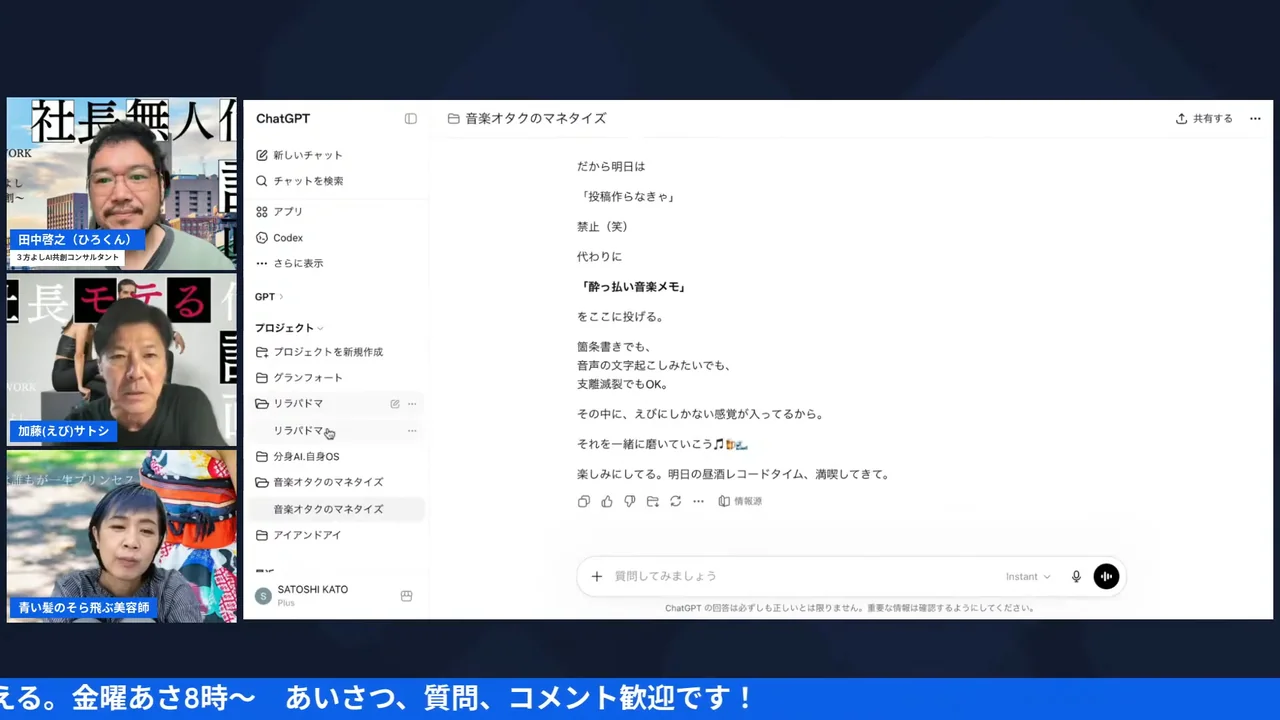Image resolution: width=1280 pixels, height=720 pixels.
Task: Give the response a thumbs down
Action: click(630, 501)
